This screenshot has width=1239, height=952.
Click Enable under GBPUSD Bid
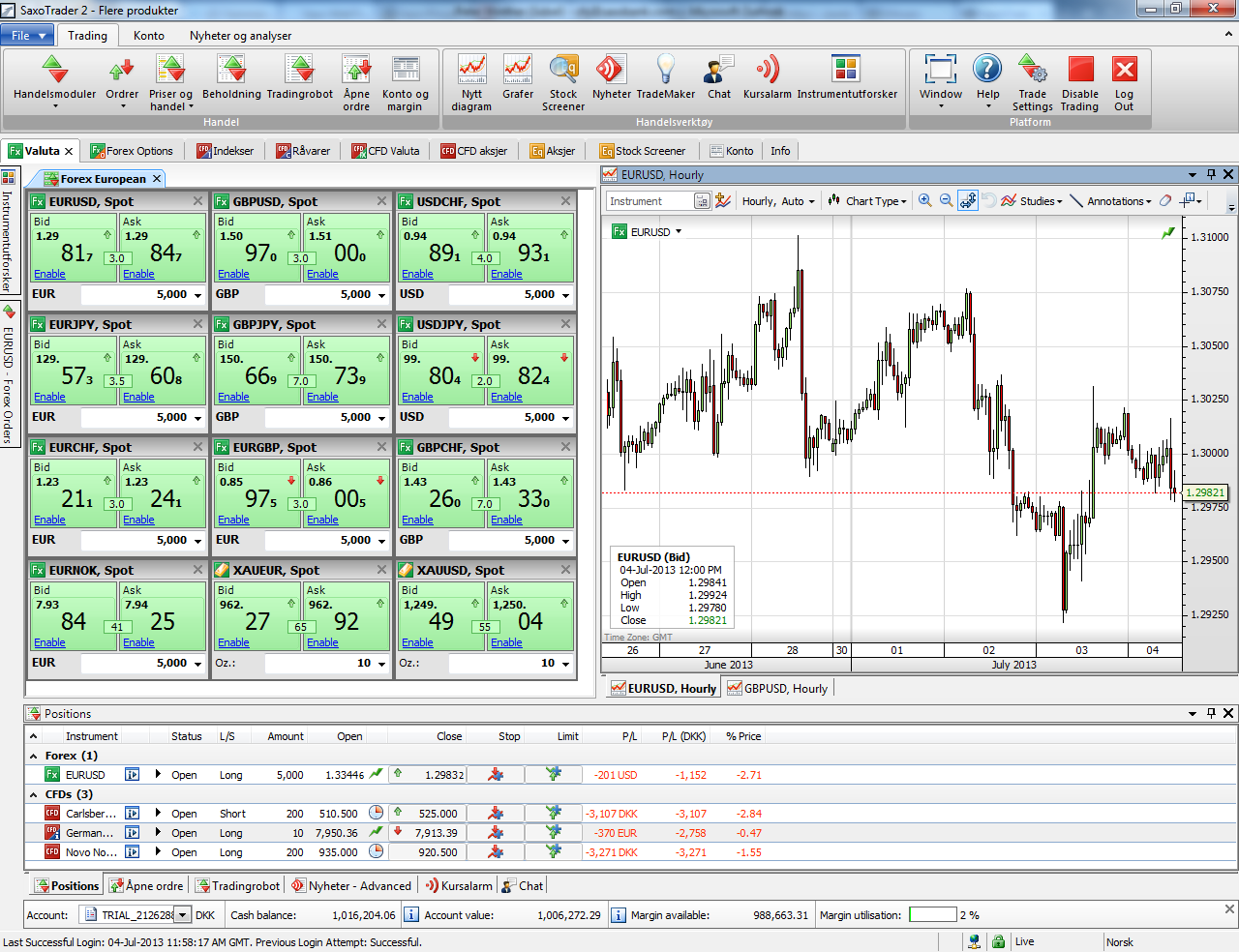(233, 274)
